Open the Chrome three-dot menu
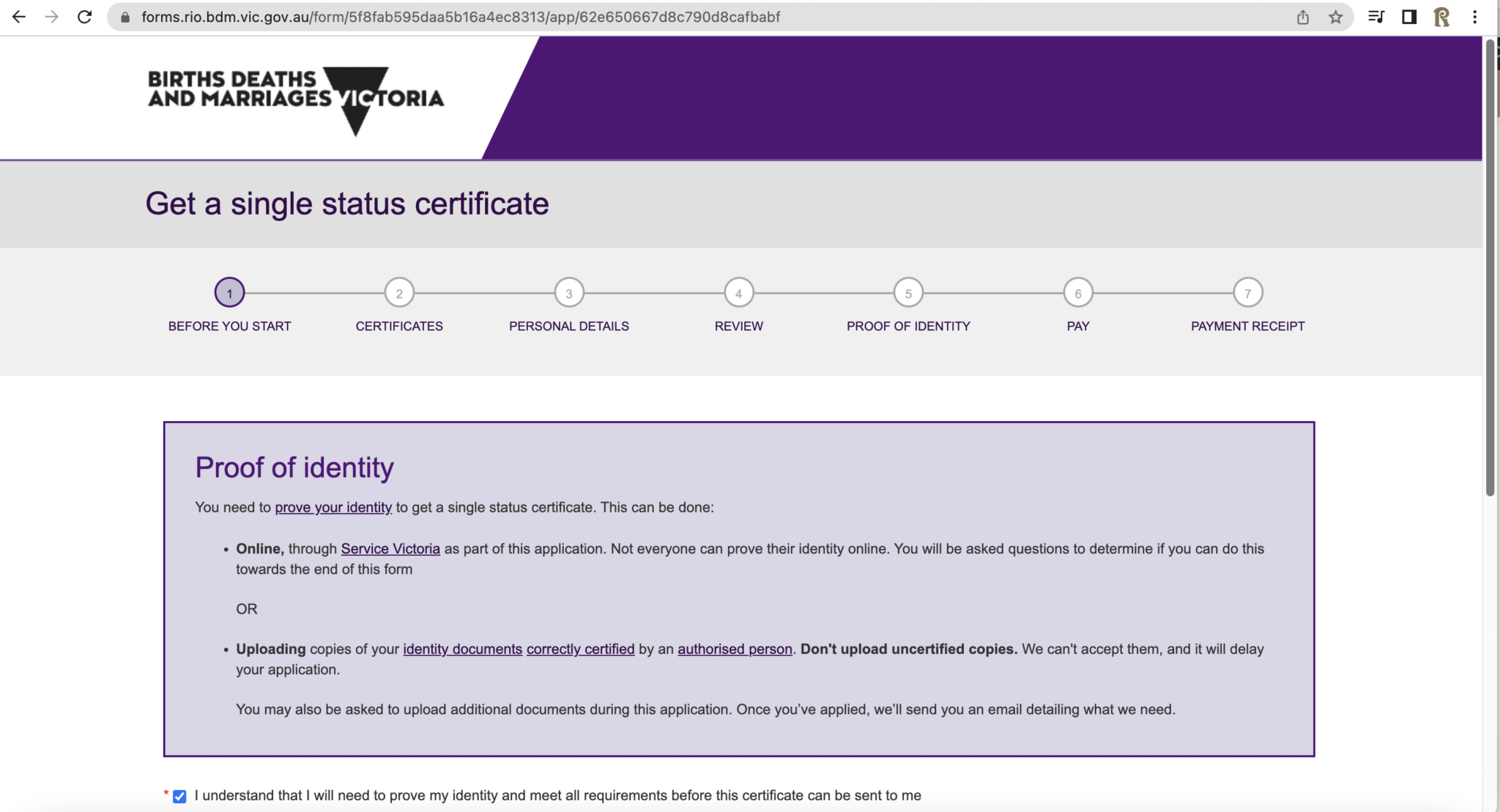 pos(1474,16)
